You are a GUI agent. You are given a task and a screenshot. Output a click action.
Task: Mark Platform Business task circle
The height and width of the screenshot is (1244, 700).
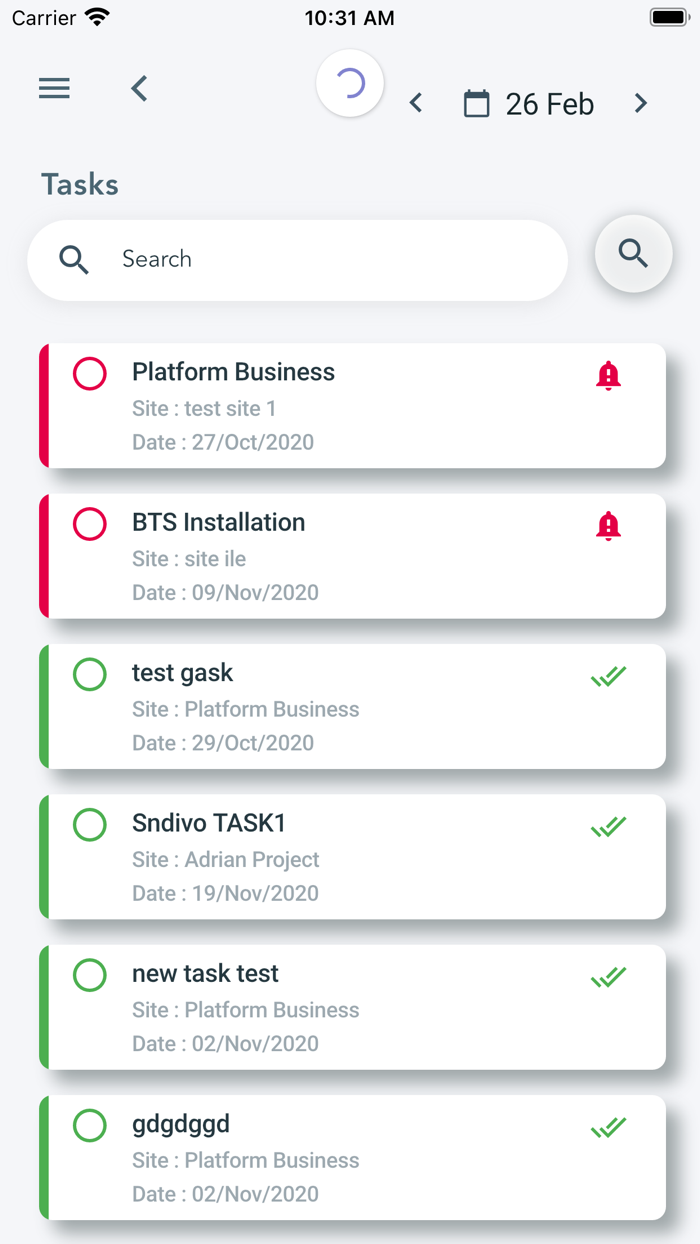point(90,374)
